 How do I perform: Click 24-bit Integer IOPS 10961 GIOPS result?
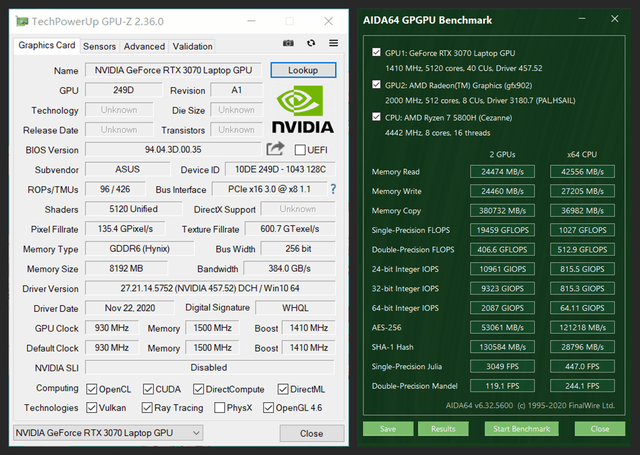point(502,269)
